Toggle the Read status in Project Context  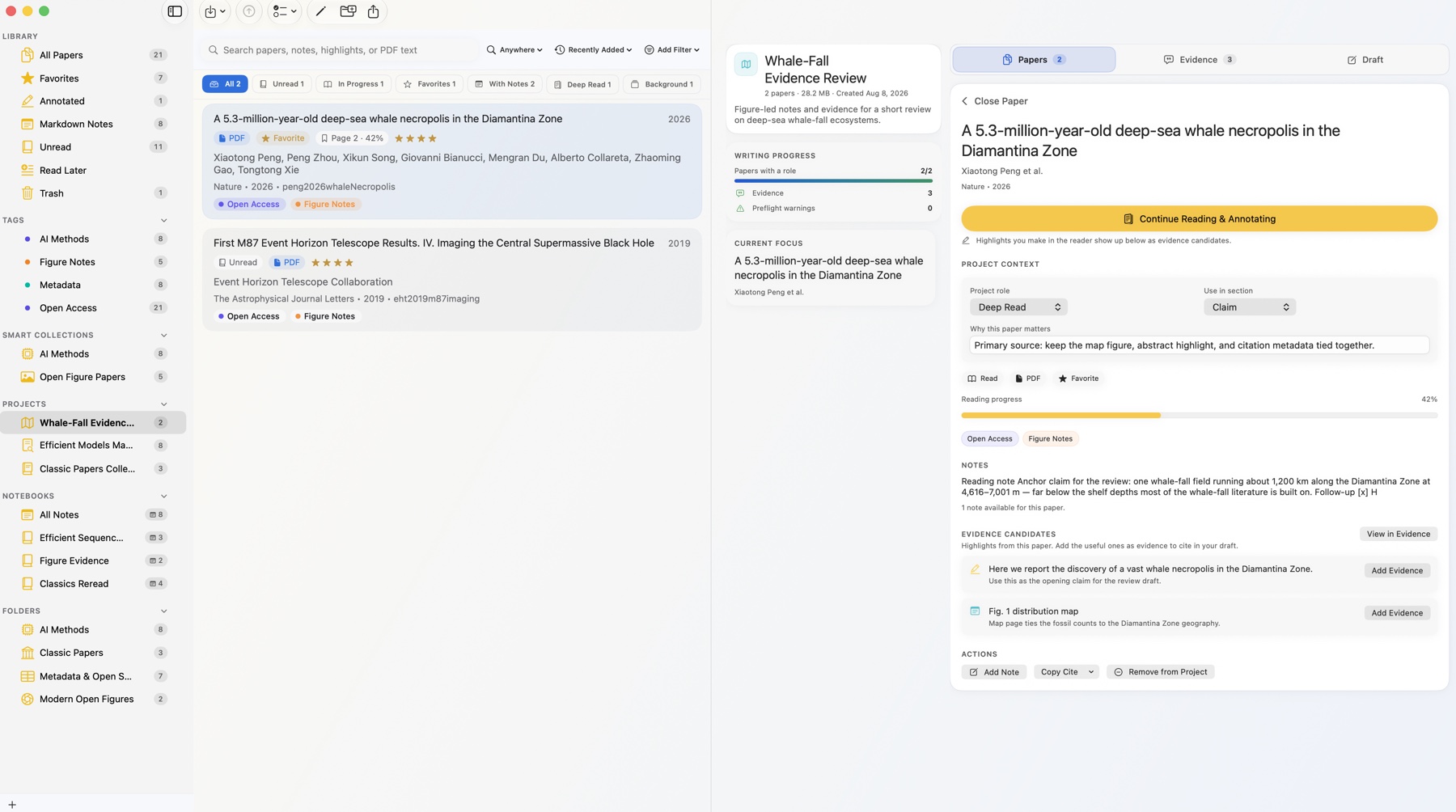(983, 379)
